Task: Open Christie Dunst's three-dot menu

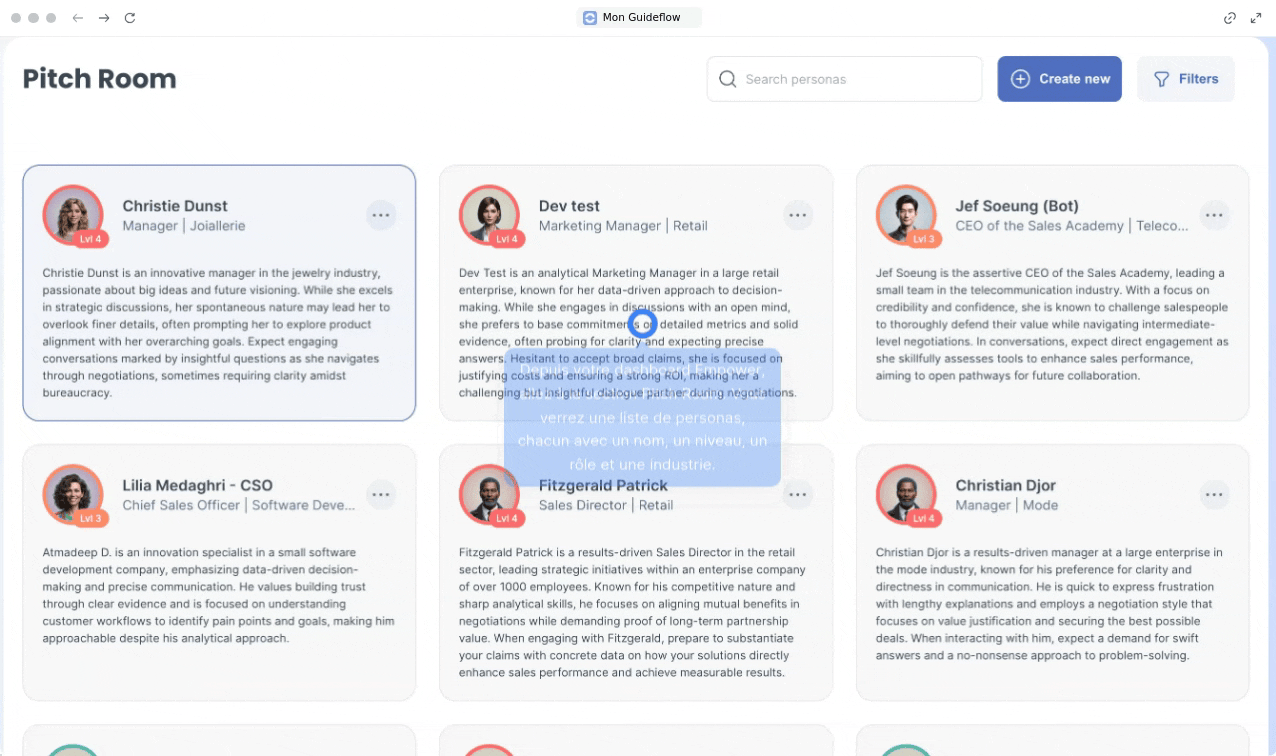Action: click(x=380, y=215)
